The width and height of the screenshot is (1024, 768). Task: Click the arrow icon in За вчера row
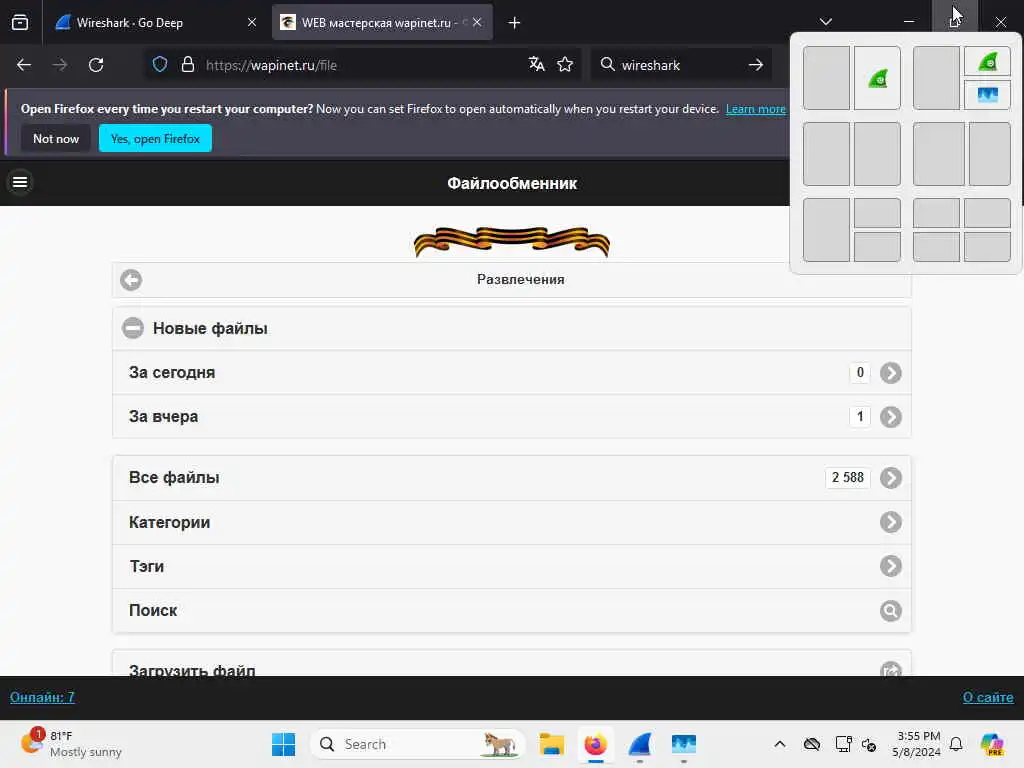[891, 417]
